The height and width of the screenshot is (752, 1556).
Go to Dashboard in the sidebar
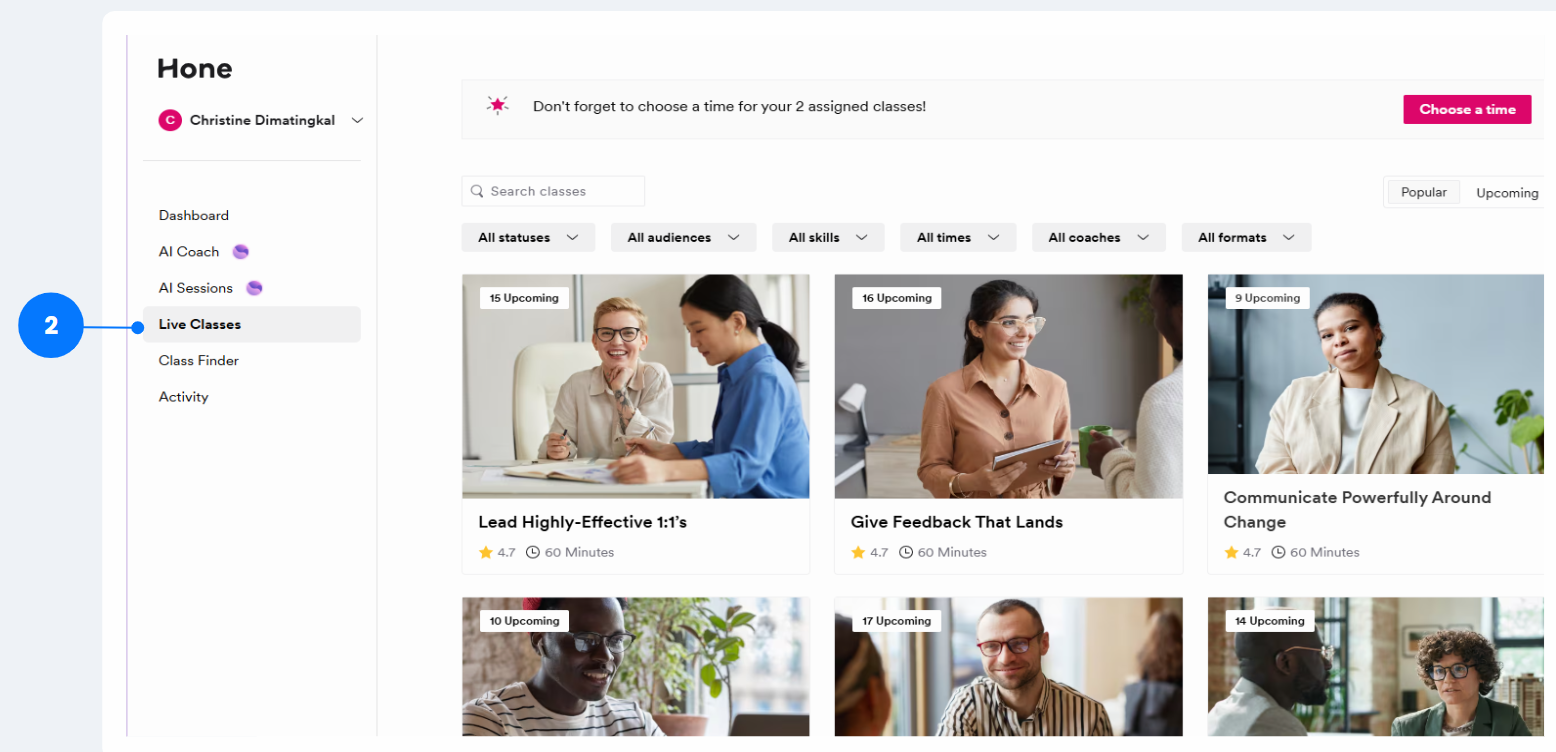[x=194, y=216]
